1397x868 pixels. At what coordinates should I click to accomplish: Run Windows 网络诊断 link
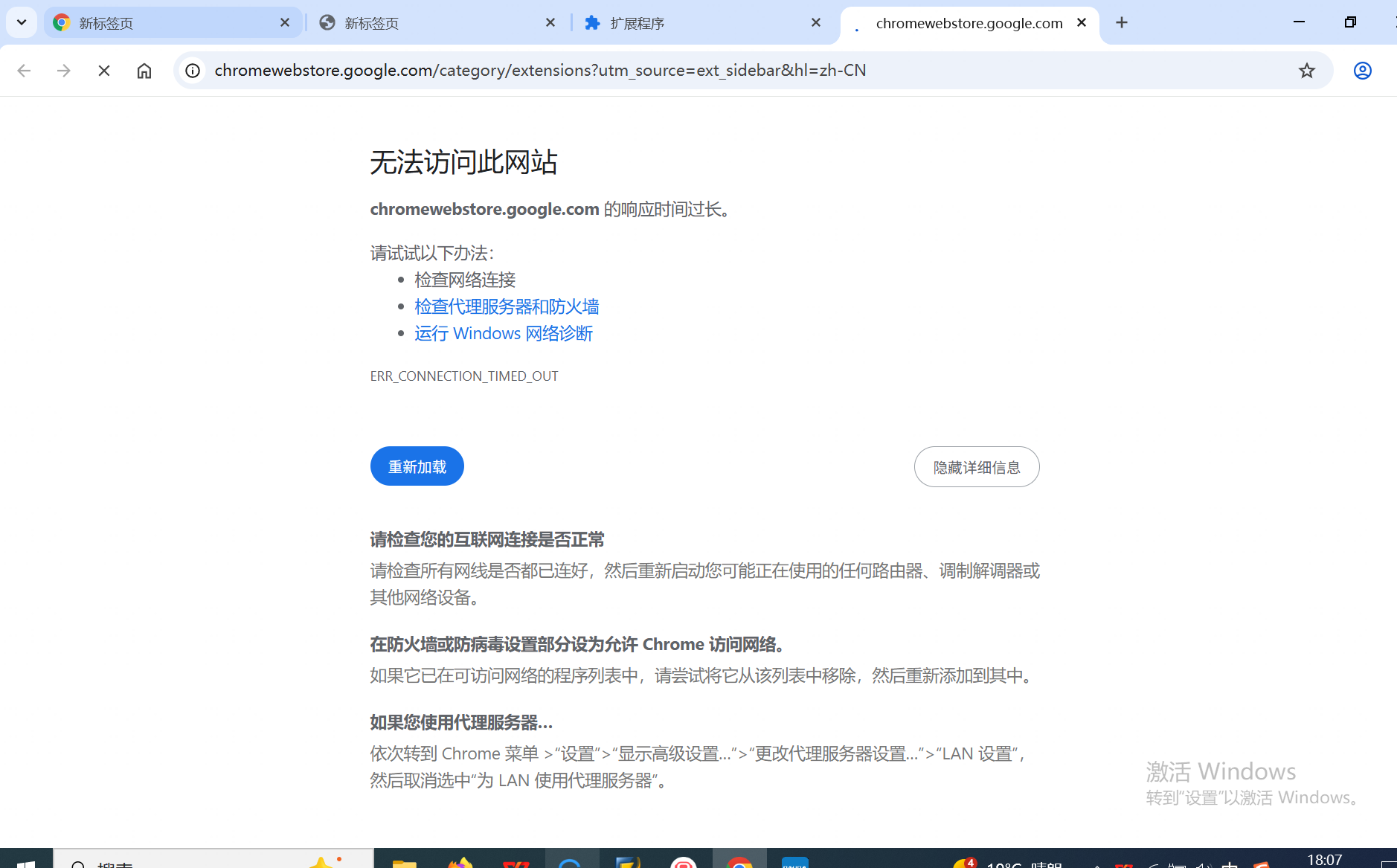[x=504, y=333]
